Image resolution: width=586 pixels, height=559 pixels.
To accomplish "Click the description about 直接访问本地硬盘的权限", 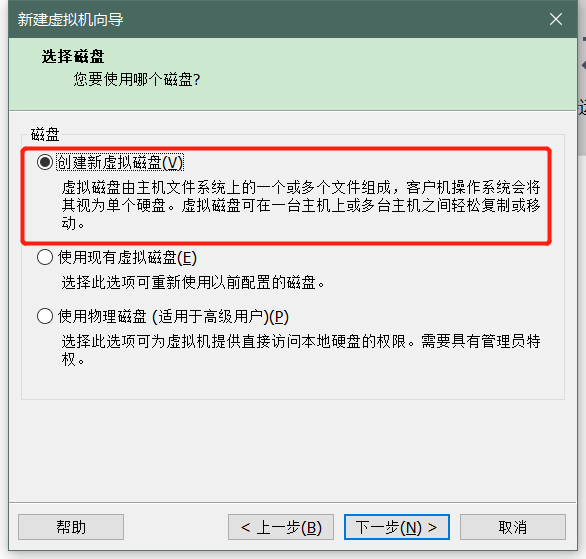I will (x=301, y=350).
